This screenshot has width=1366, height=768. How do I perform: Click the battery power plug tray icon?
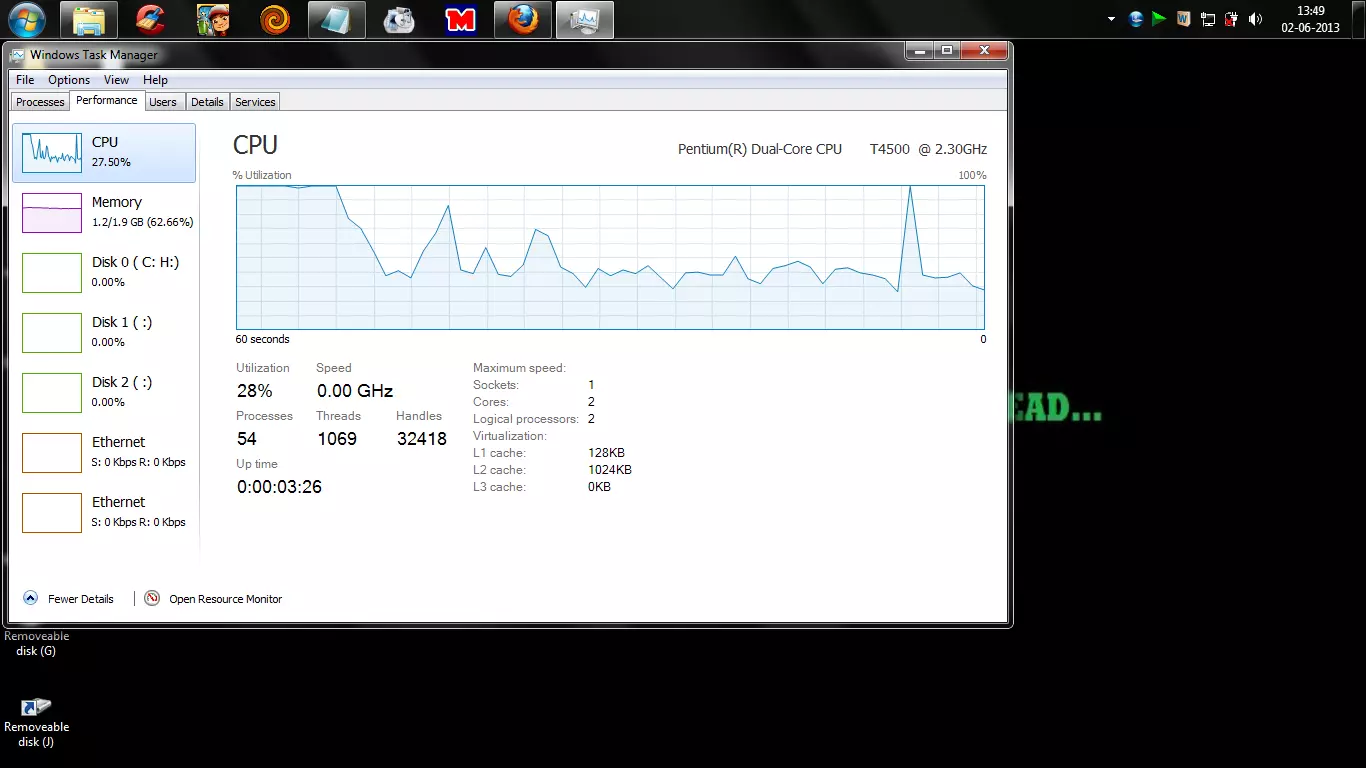[x=1232, y=19]
